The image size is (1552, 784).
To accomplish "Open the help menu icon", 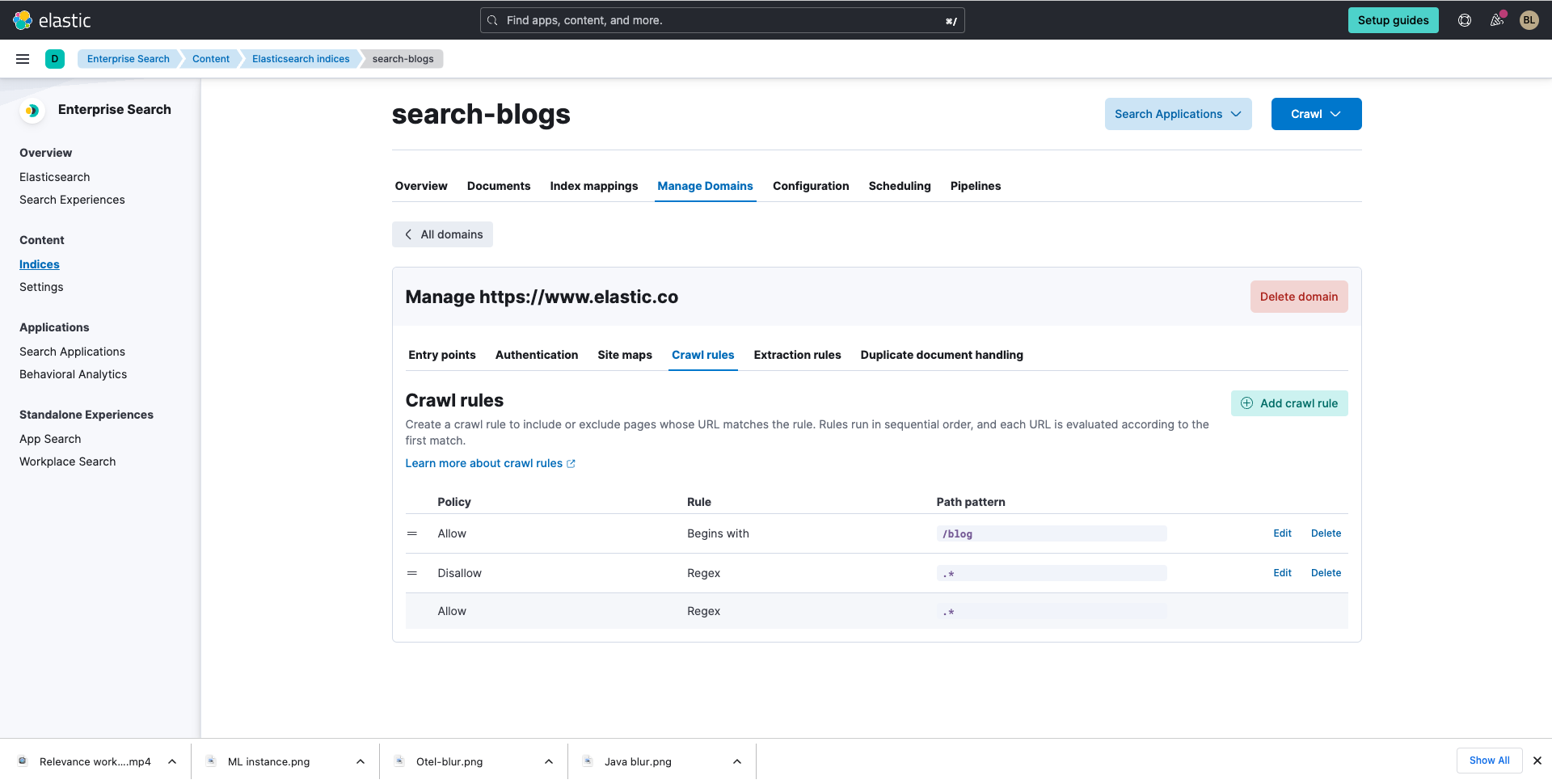I will tap(1465, 20).
